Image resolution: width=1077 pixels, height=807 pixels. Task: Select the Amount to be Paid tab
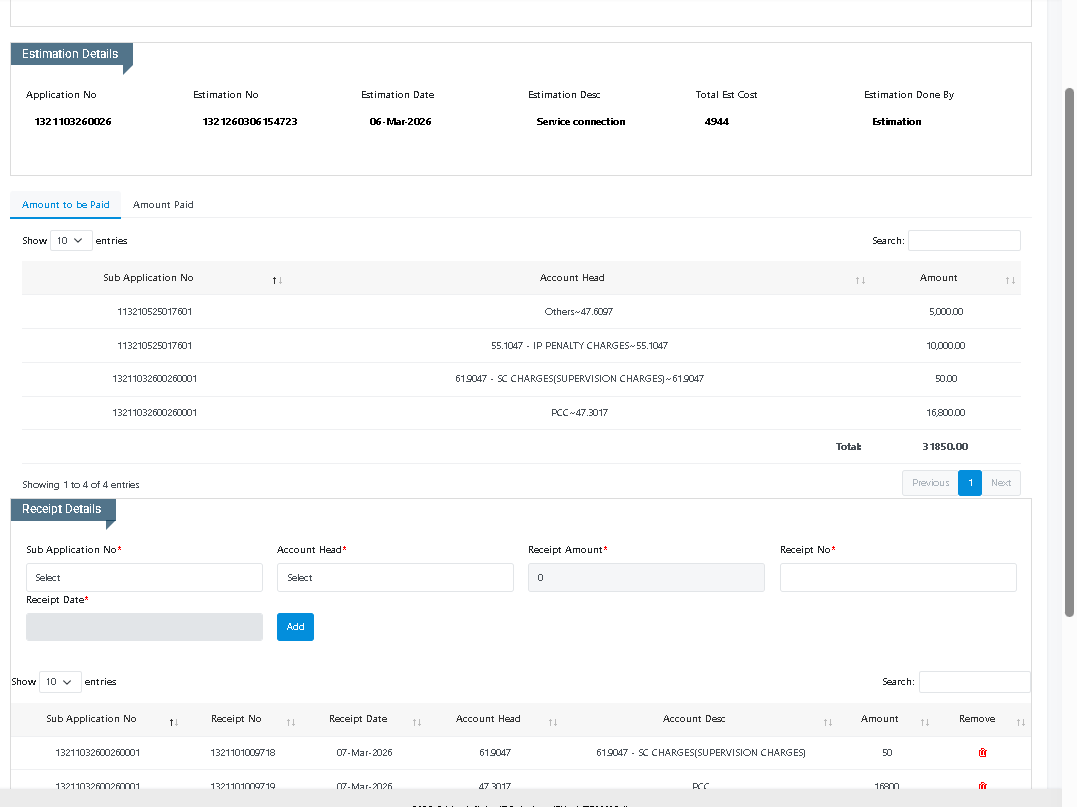tap(66, 205)
